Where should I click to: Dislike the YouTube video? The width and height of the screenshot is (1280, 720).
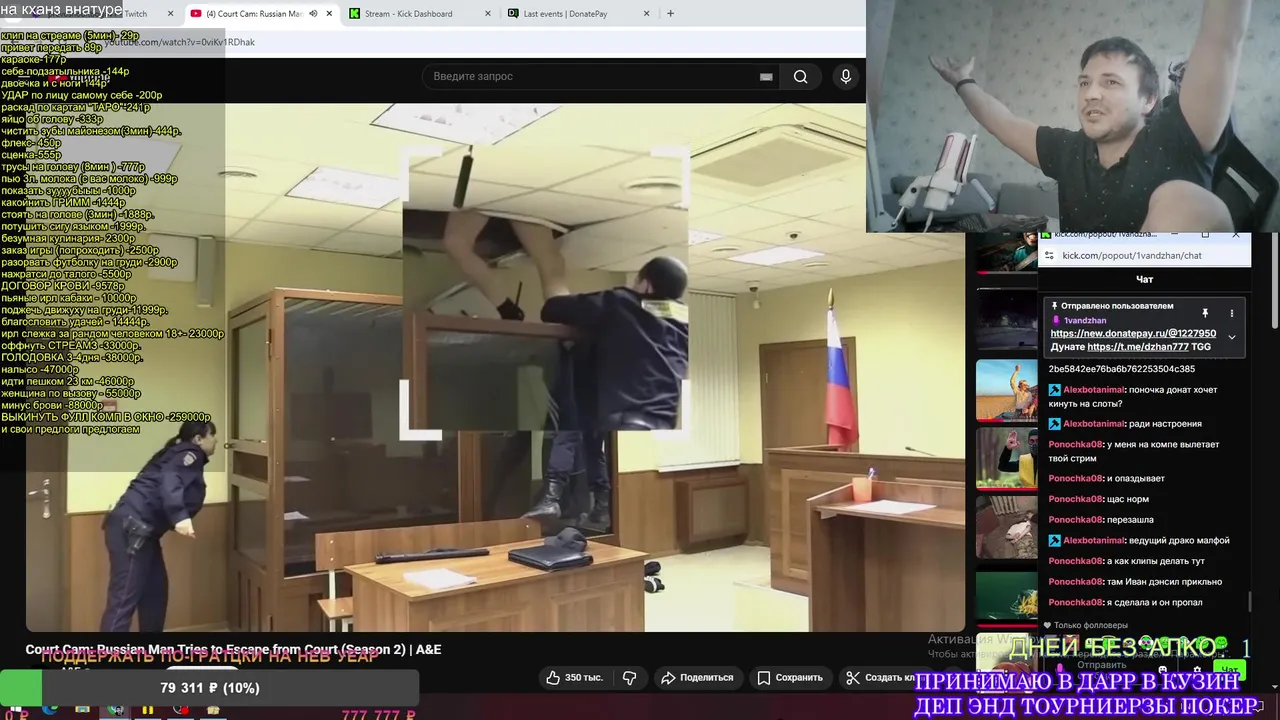[x=629, y=677]
